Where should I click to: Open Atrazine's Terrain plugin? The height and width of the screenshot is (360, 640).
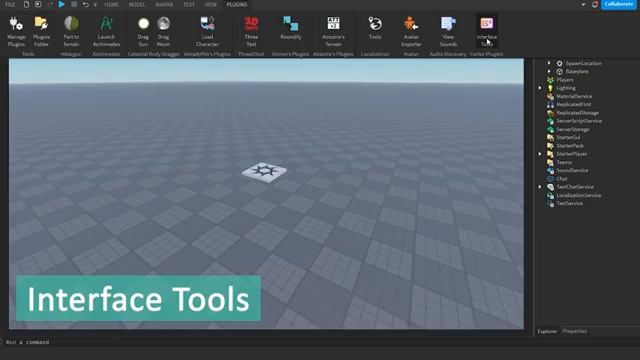pyautogui.click(x=333, y=31)
